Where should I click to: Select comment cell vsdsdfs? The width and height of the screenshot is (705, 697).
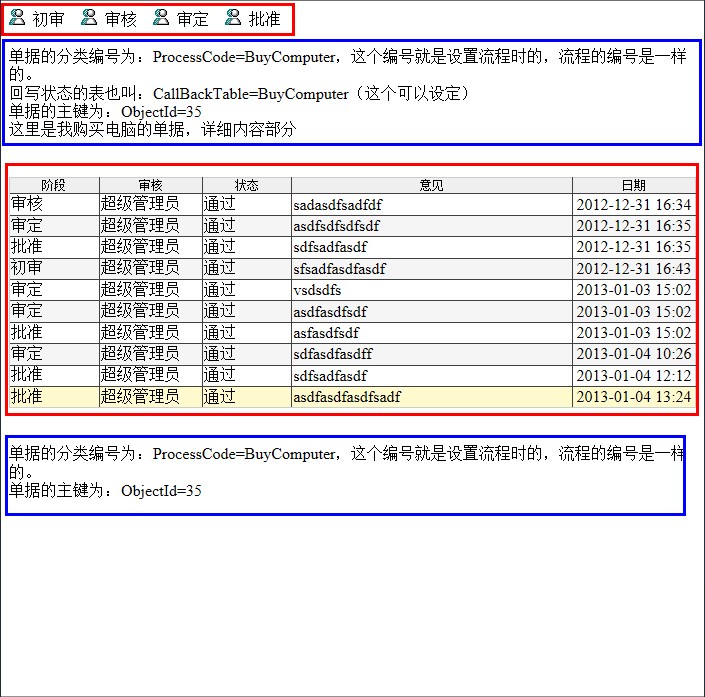(432, 290)
